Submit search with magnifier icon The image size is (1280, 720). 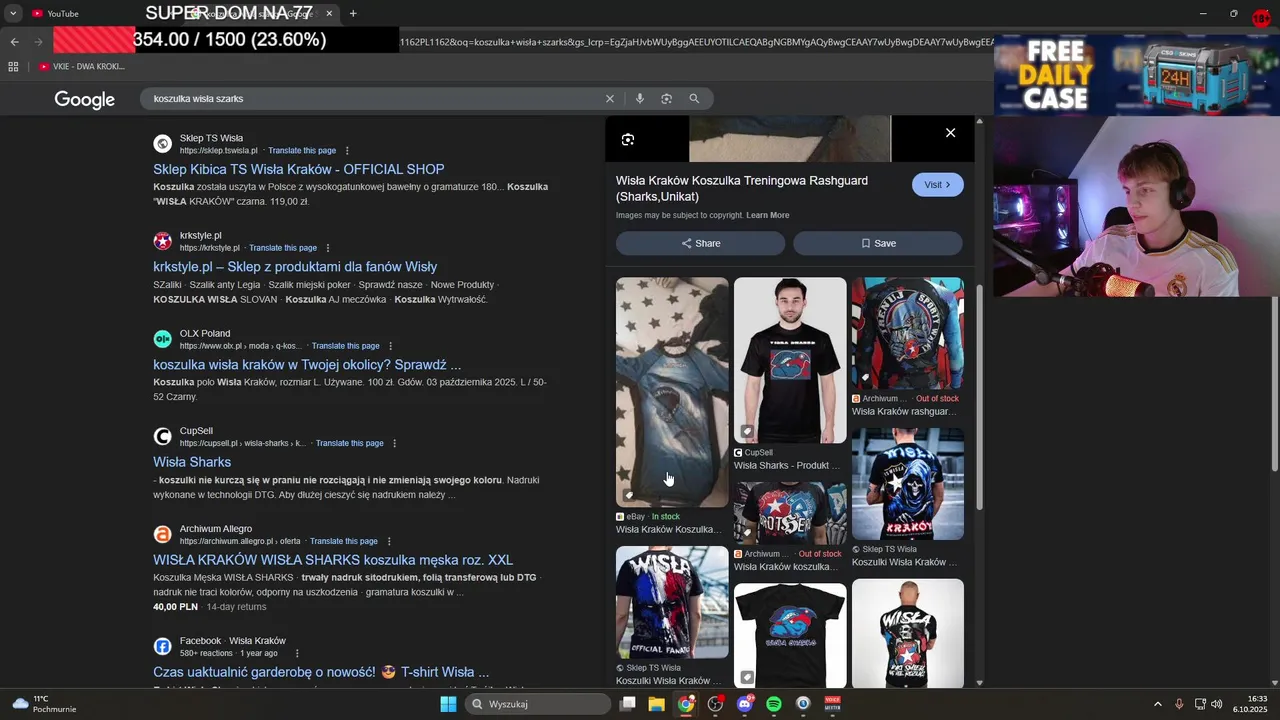[694, 99]
